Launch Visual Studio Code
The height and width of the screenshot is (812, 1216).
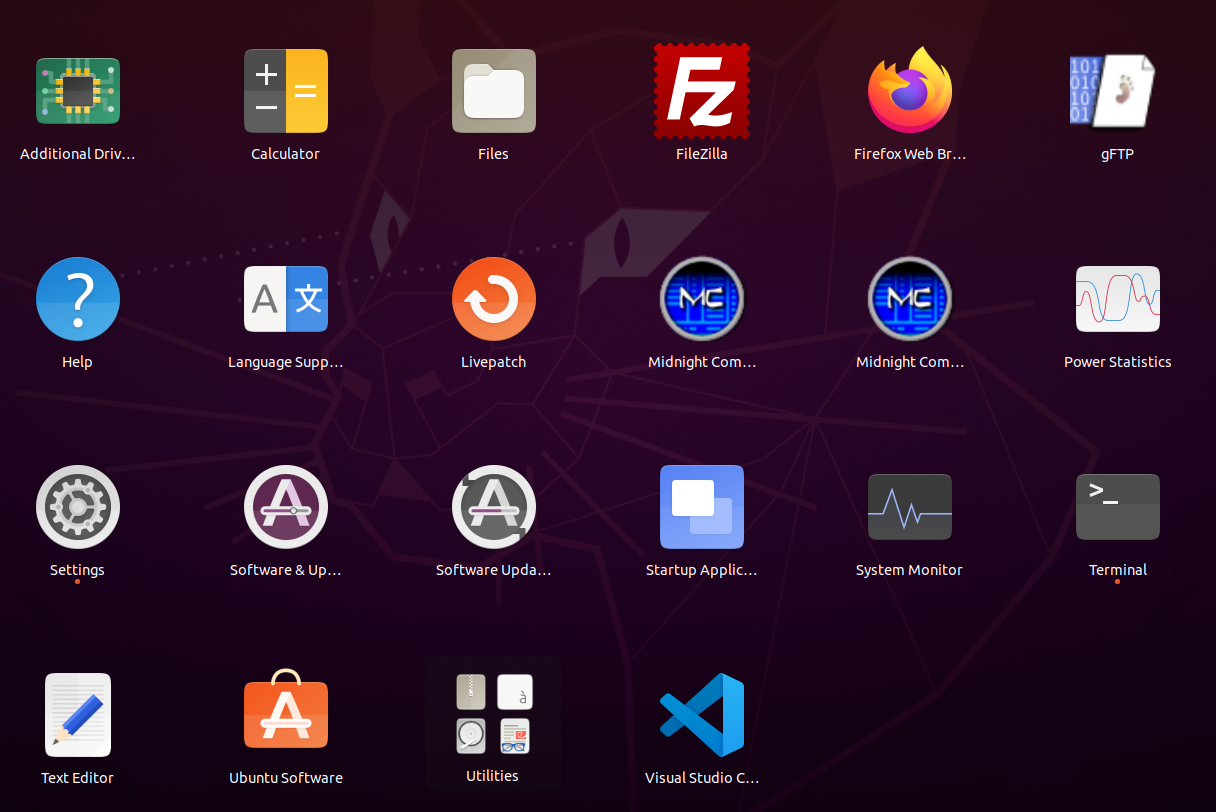702,715
